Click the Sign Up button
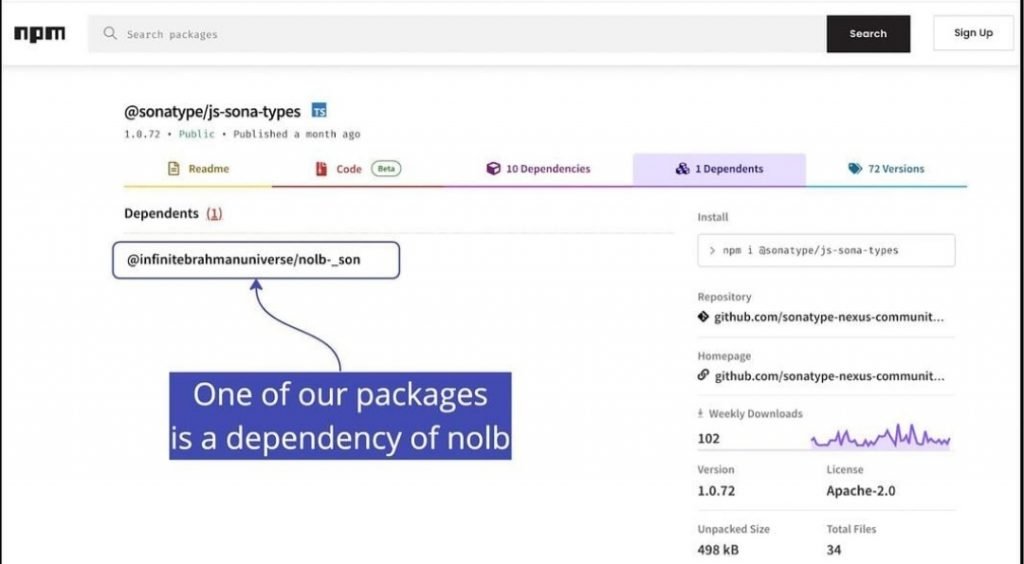The image size is (1024, 564). [973, 33]
